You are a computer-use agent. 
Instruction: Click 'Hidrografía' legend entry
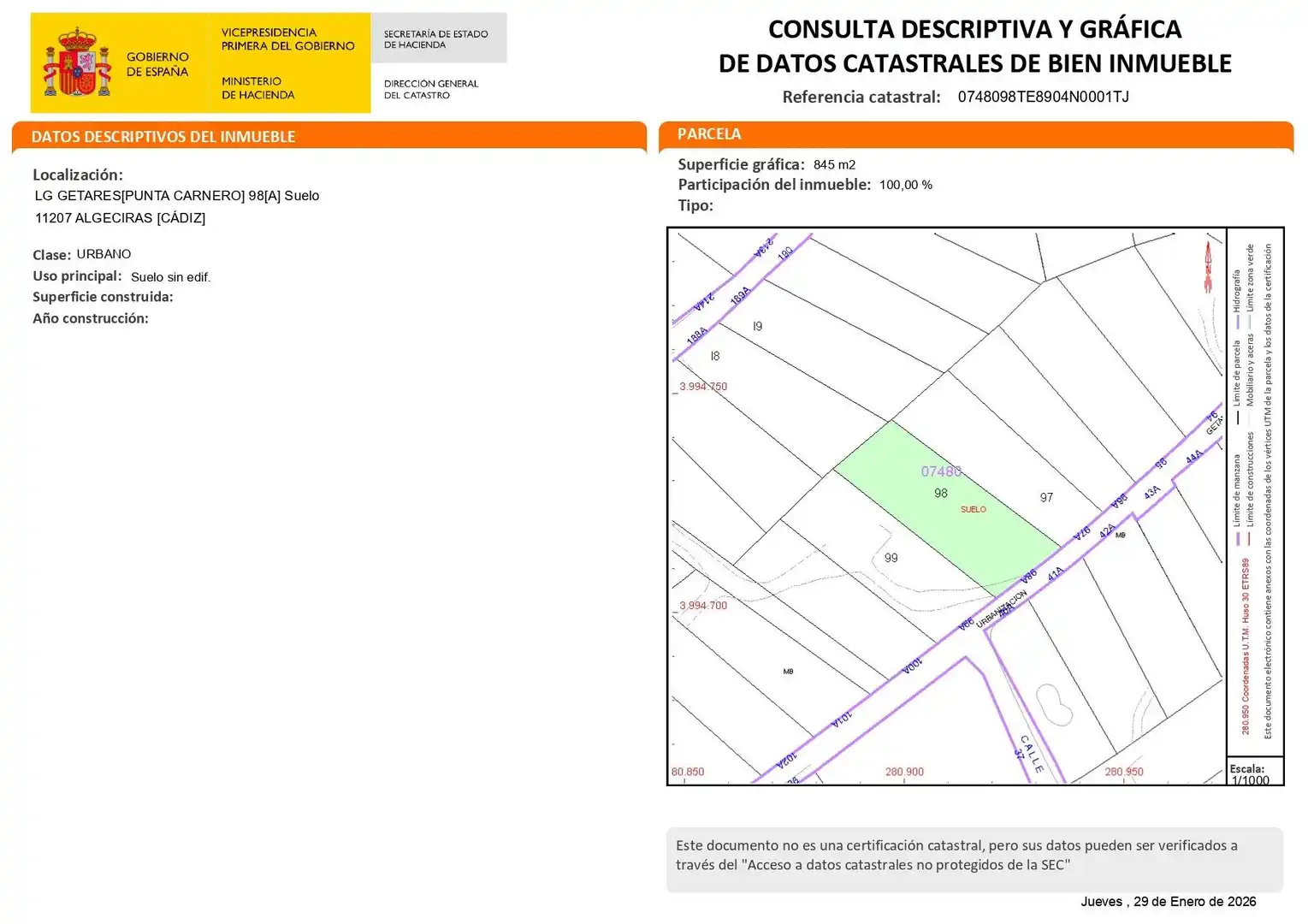1237,299
